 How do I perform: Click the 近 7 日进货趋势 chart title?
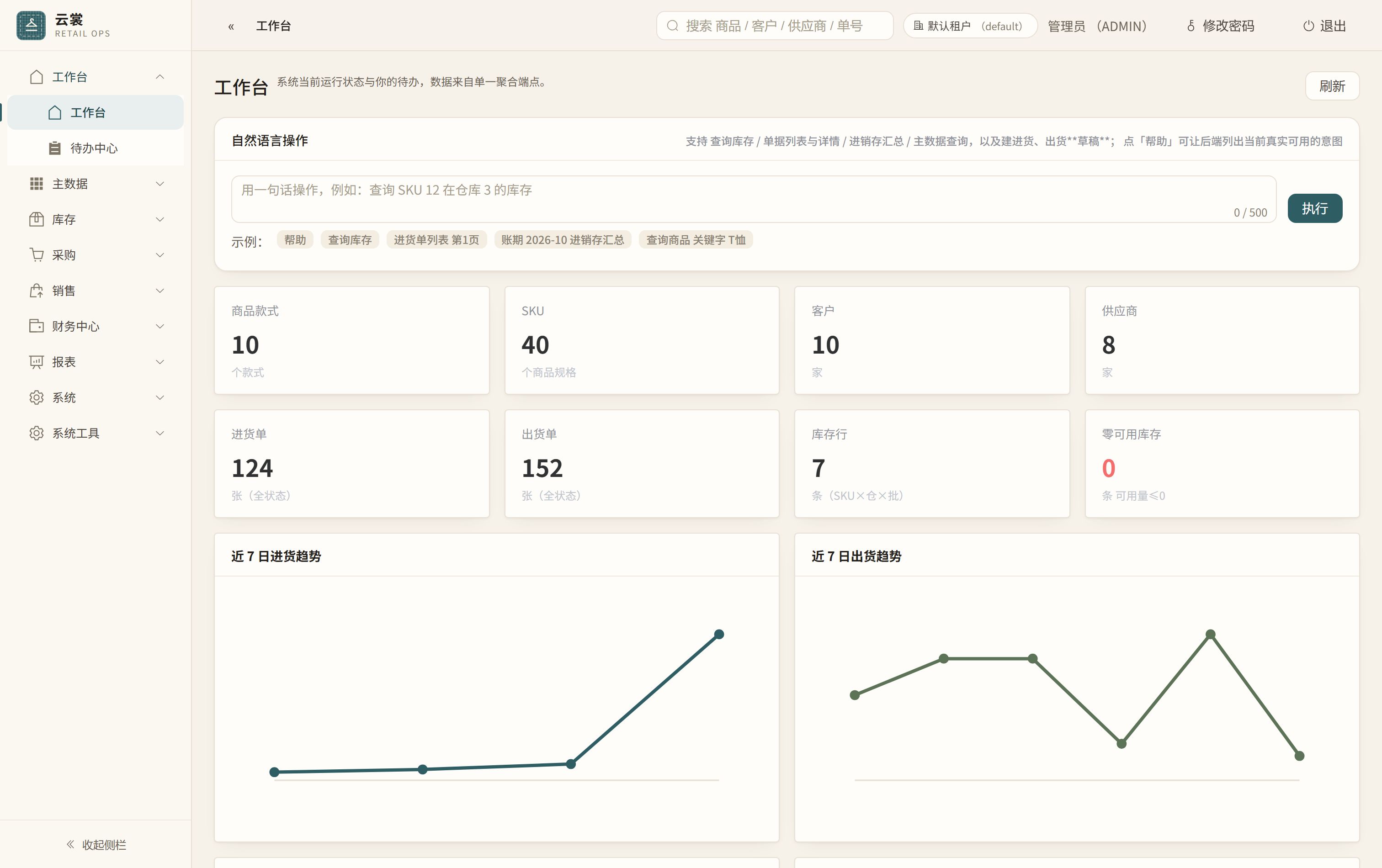pyautogui.click(x=276, y=556)
